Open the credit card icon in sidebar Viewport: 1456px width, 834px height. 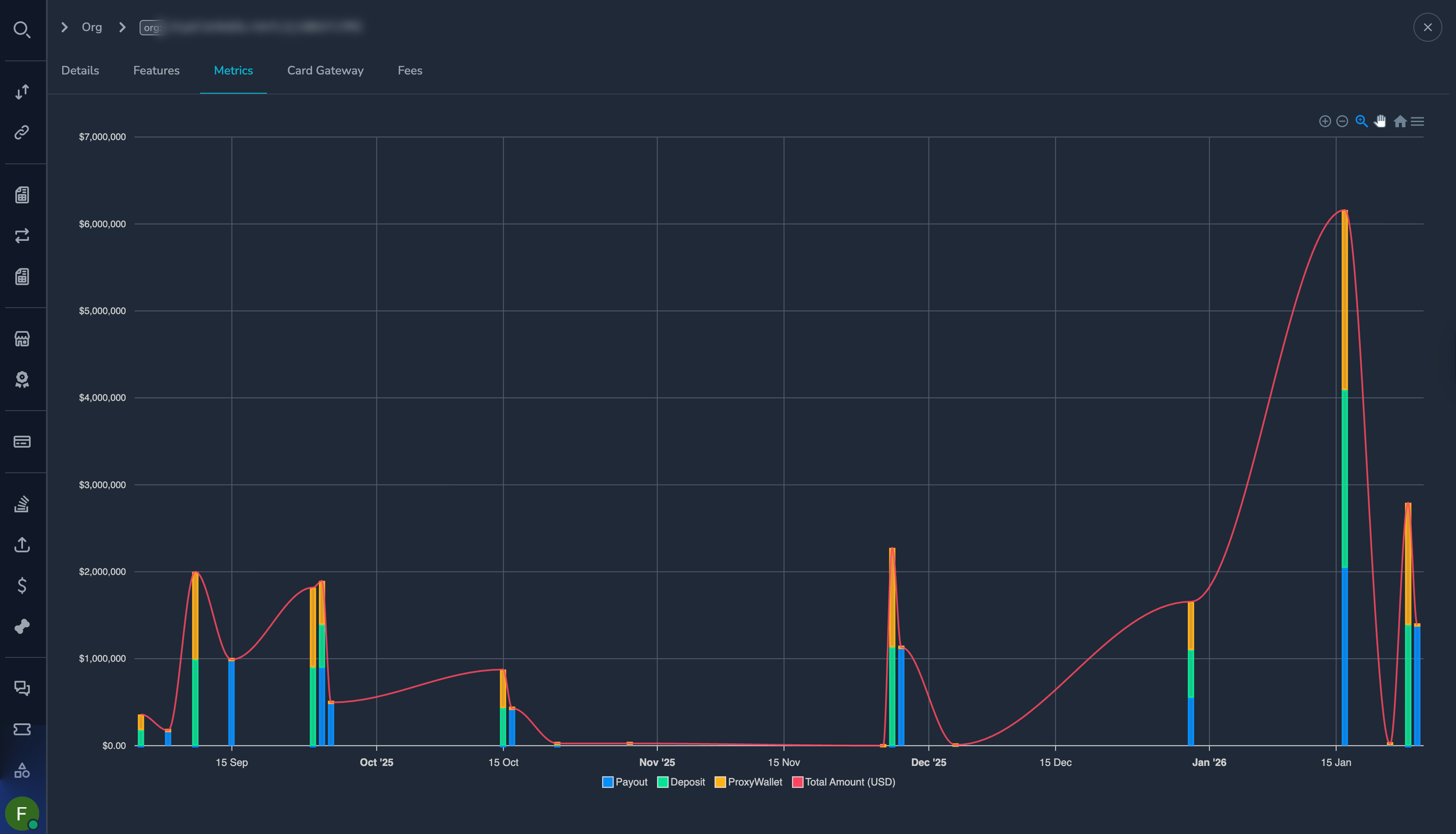[22, 442]
